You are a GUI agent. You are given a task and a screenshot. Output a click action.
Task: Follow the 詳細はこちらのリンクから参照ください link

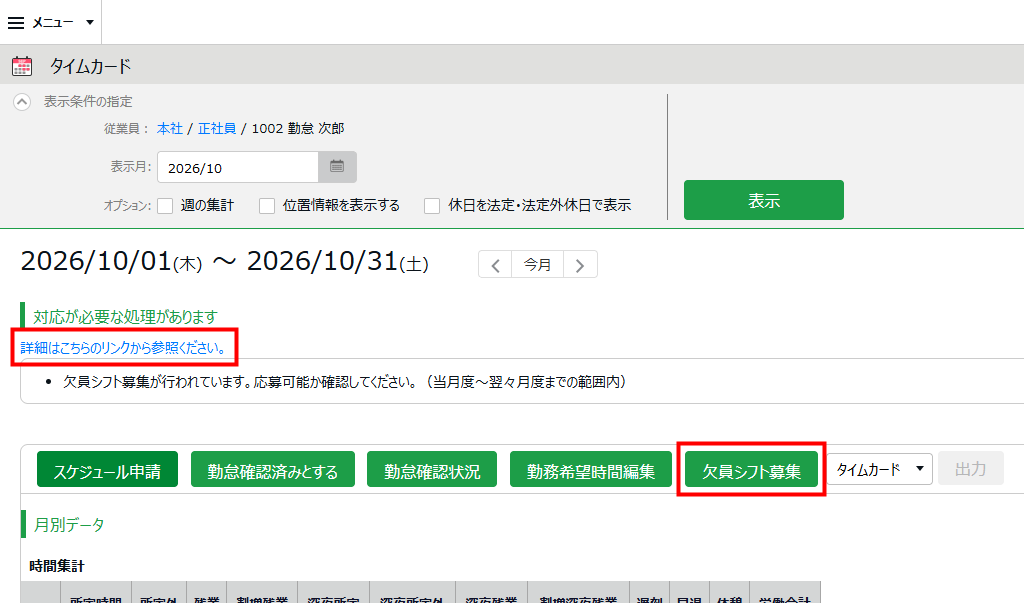[x=124, y=348]
